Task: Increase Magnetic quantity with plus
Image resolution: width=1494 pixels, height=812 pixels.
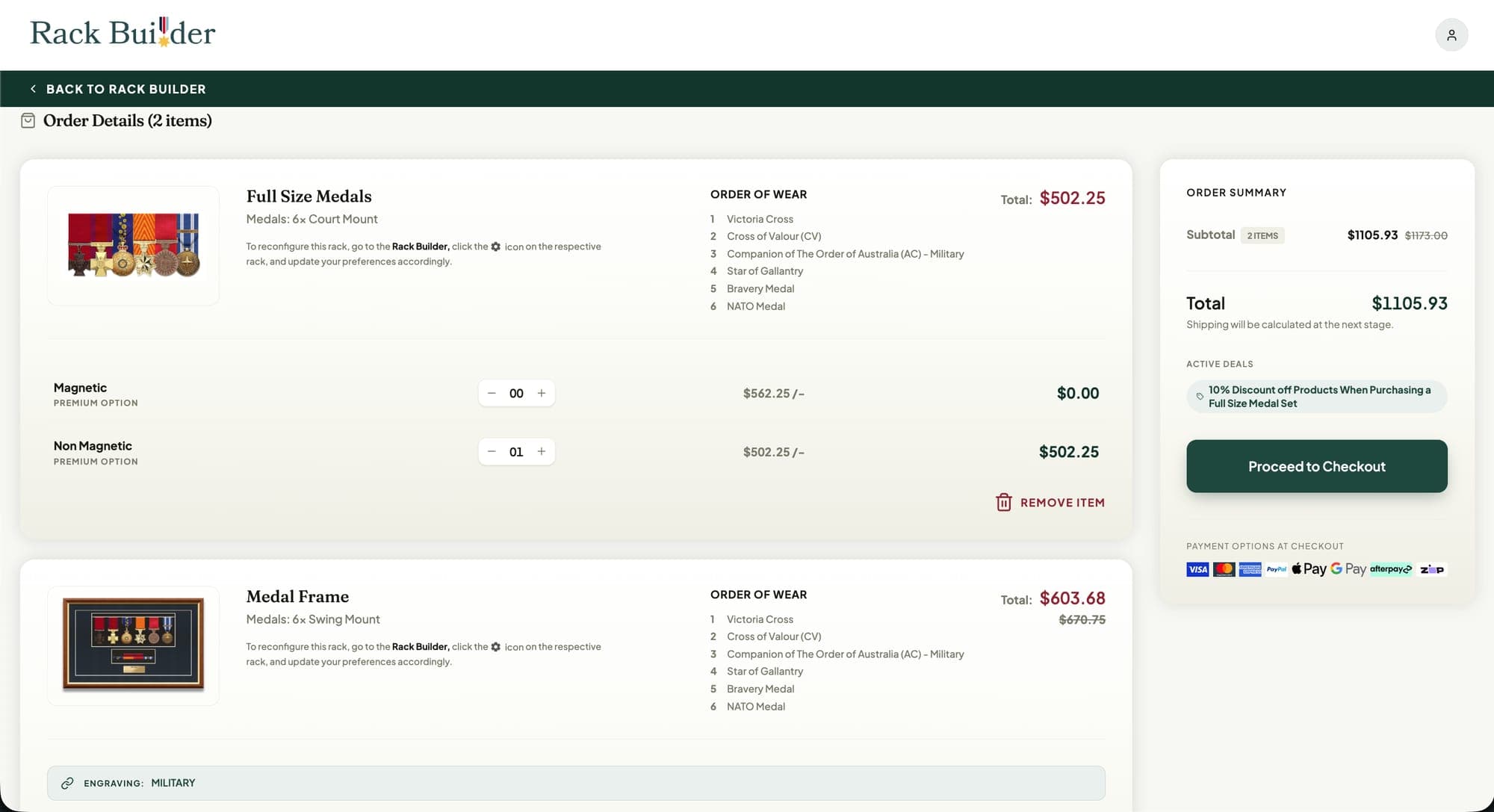Action: (542, 394)
